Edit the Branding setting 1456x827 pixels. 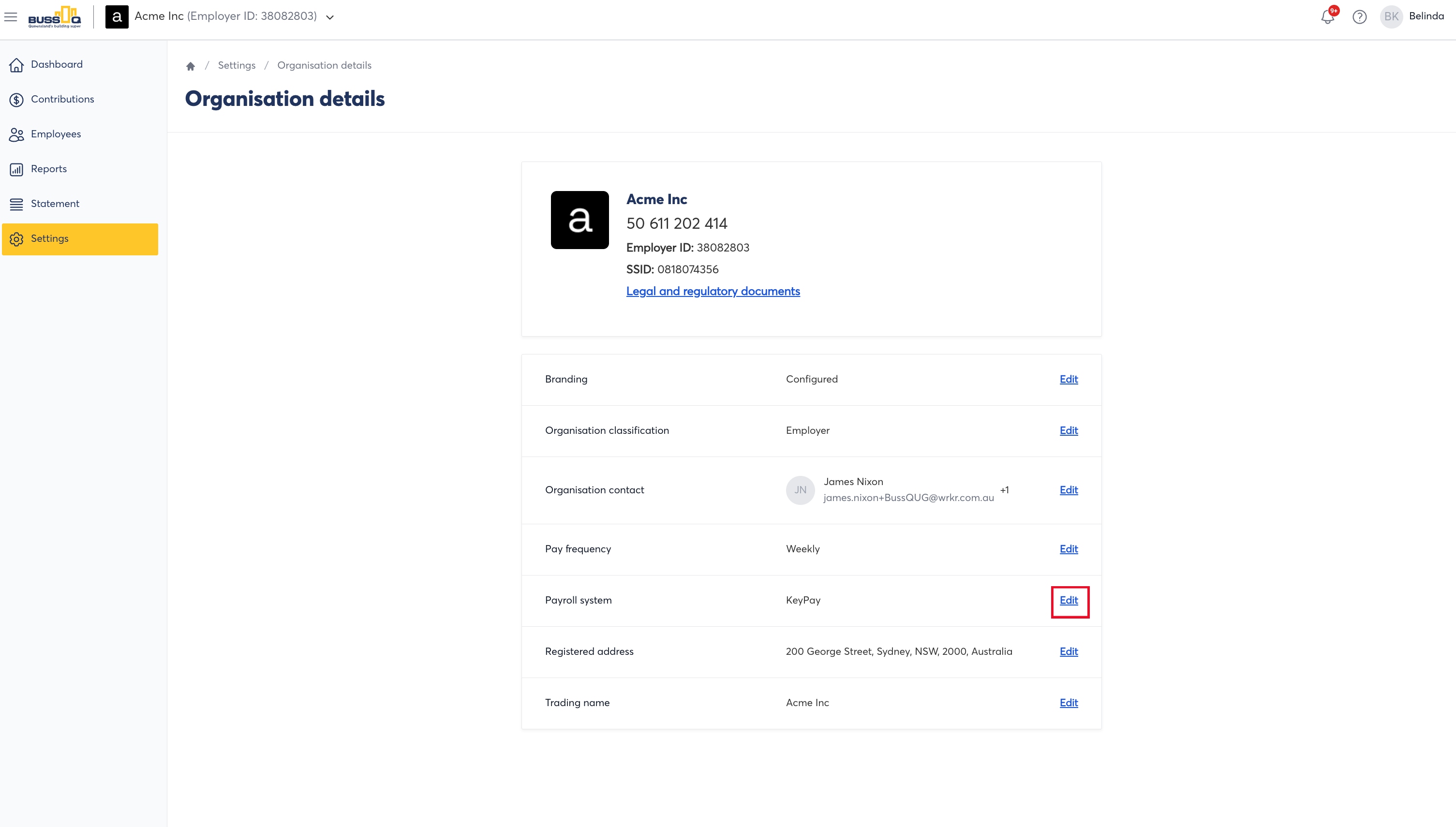[1069, 380]
